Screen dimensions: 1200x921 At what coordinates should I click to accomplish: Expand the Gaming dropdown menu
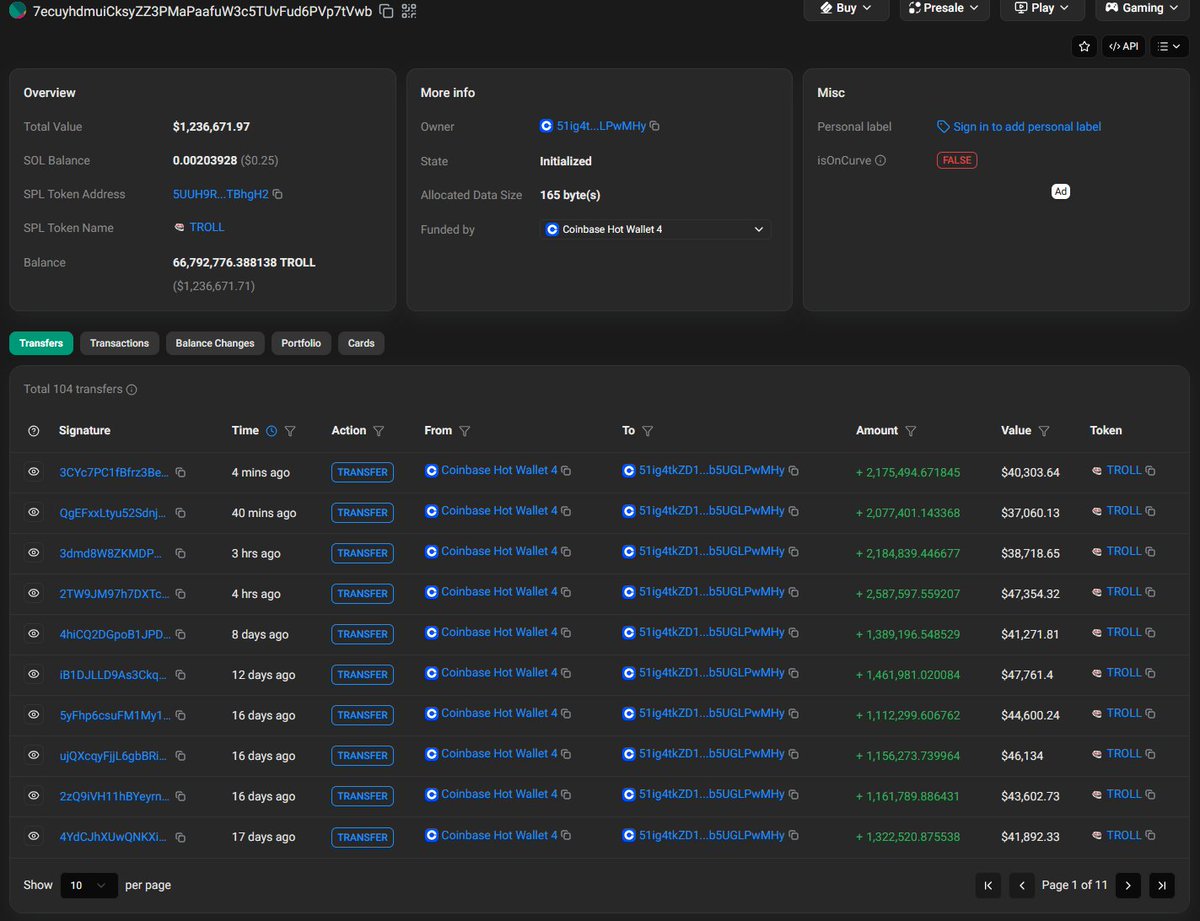[1142, 8]
